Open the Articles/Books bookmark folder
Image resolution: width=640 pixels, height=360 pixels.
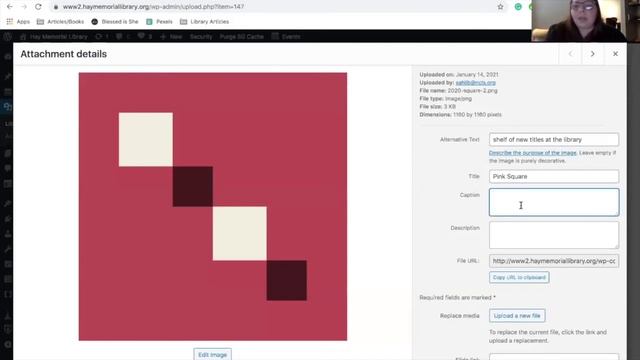click(60, 22)
